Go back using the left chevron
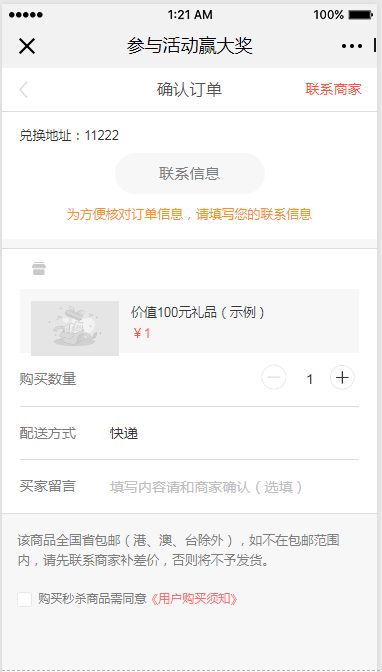 coord(24,90)
